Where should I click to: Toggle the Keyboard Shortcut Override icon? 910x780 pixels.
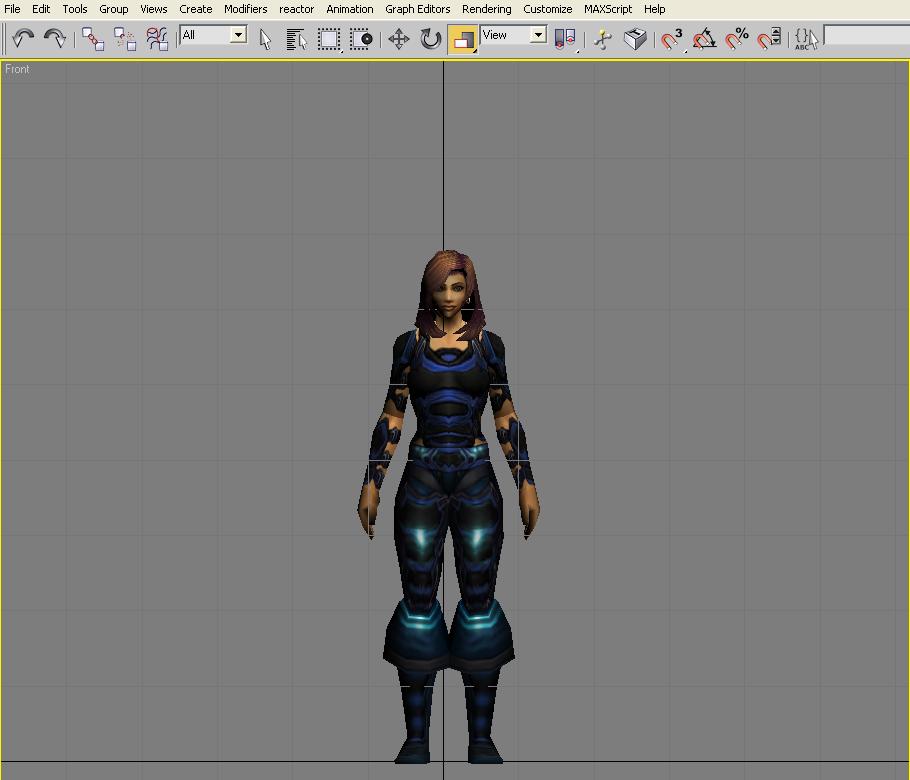click(x=635, y=39)
